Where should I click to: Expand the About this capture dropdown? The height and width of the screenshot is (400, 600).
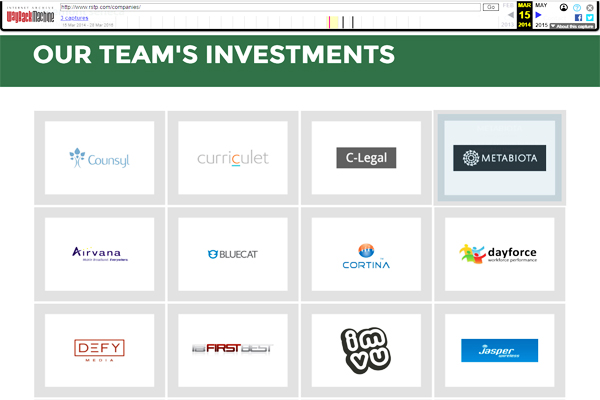pos(573,27)
